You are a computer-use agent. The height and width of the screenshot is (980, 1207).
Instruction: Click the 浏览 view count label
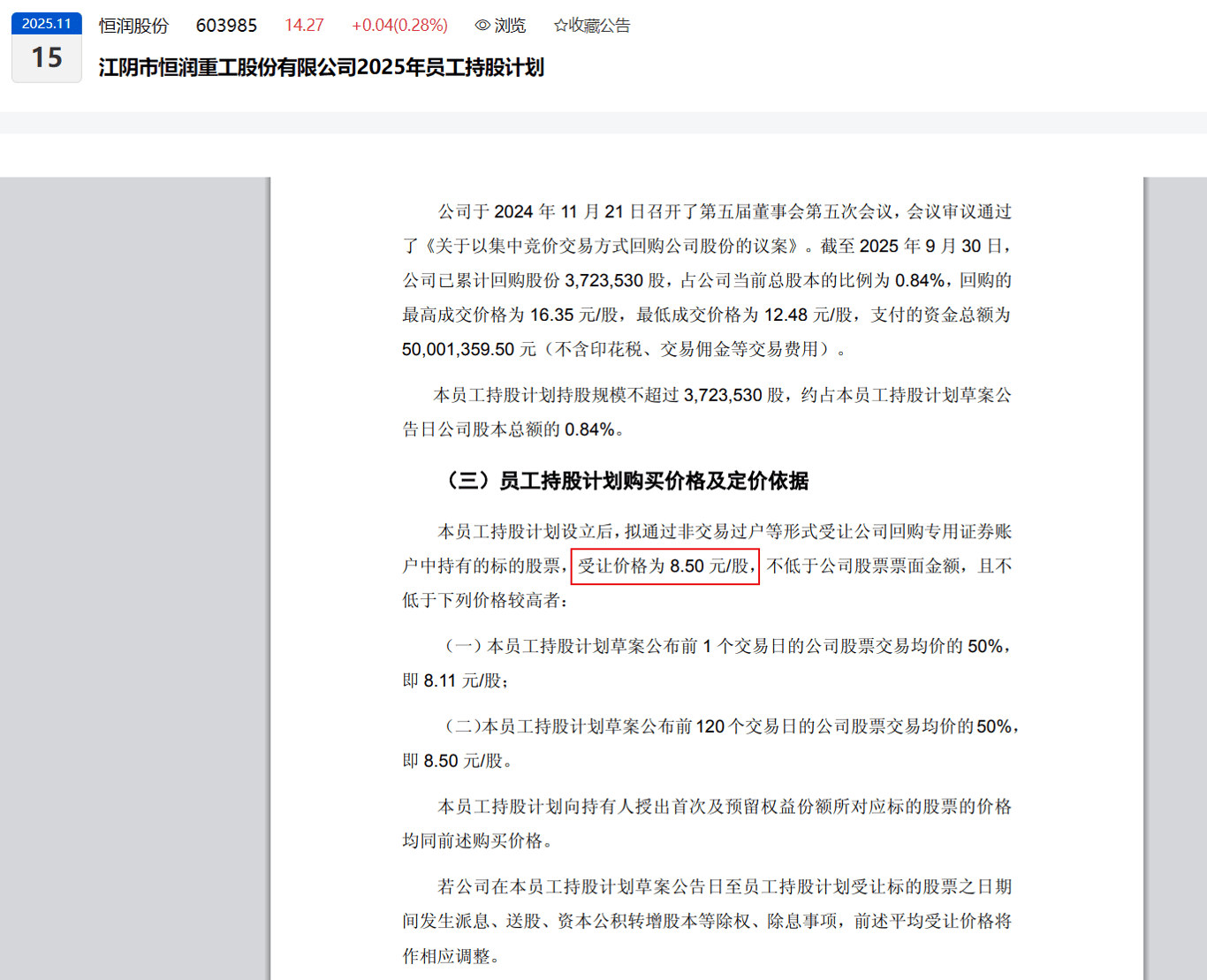[x=510, y=26]
